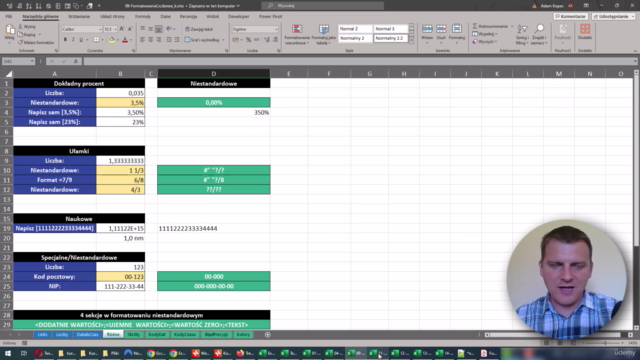Add a new worksheet with plus button
640x360 pixels.
(267, 335)
